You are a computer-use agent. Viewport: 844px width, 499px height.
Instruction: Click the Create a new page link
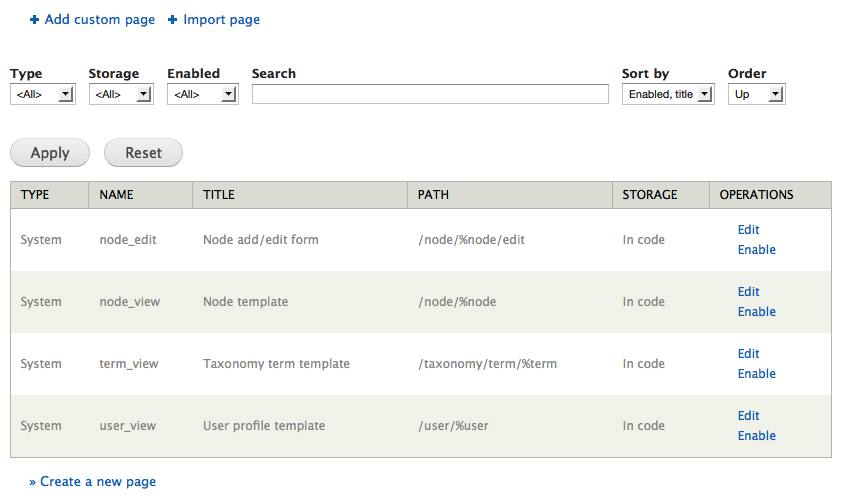coord(97,482)
